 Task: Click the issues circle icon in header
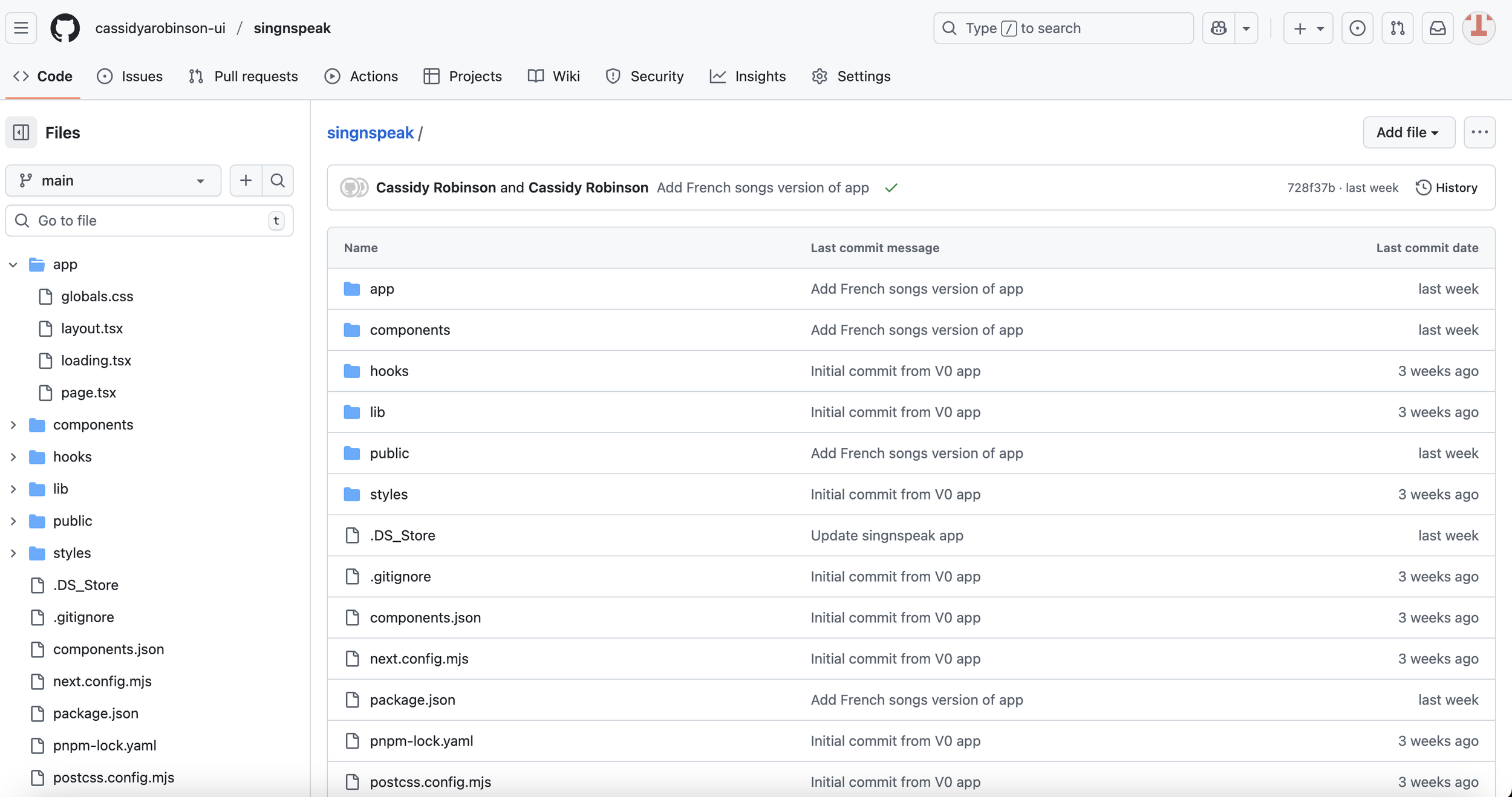point(1357,28)
